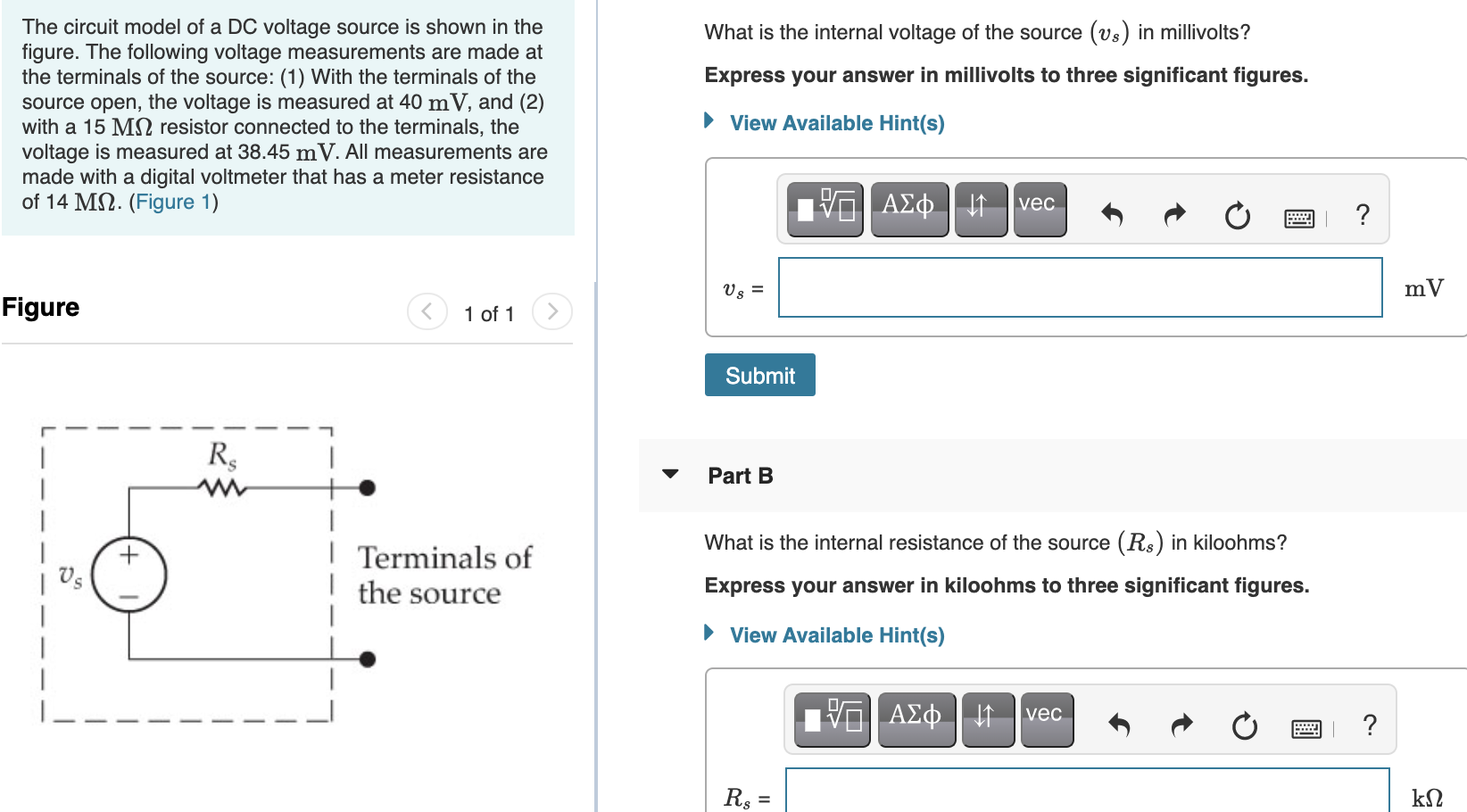Open the Figure 1 link in the problem text
1467x812 pixels.
(173, 202)
